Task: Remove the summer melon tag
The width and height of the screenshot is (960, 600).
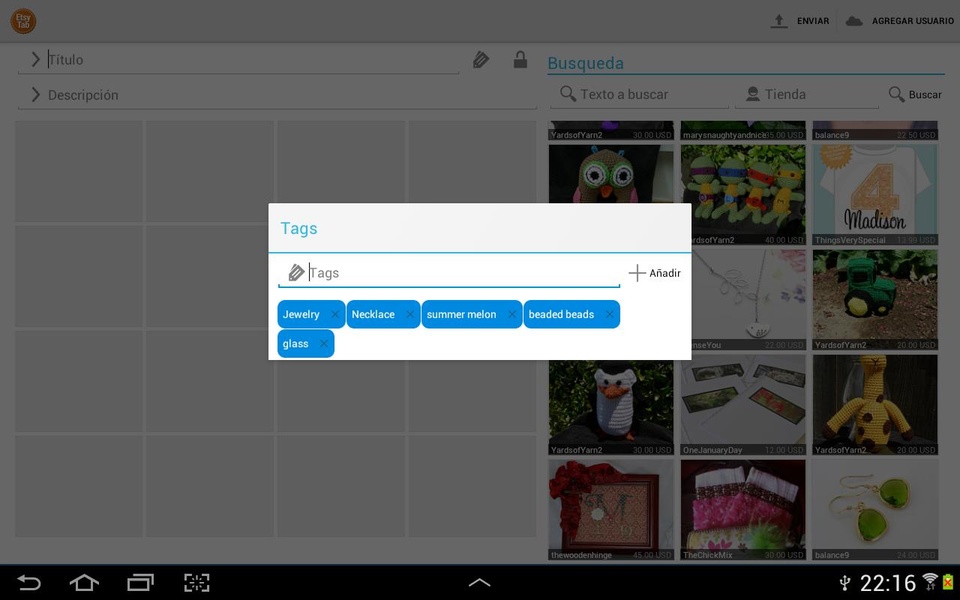Action: (x=512, y=314)
